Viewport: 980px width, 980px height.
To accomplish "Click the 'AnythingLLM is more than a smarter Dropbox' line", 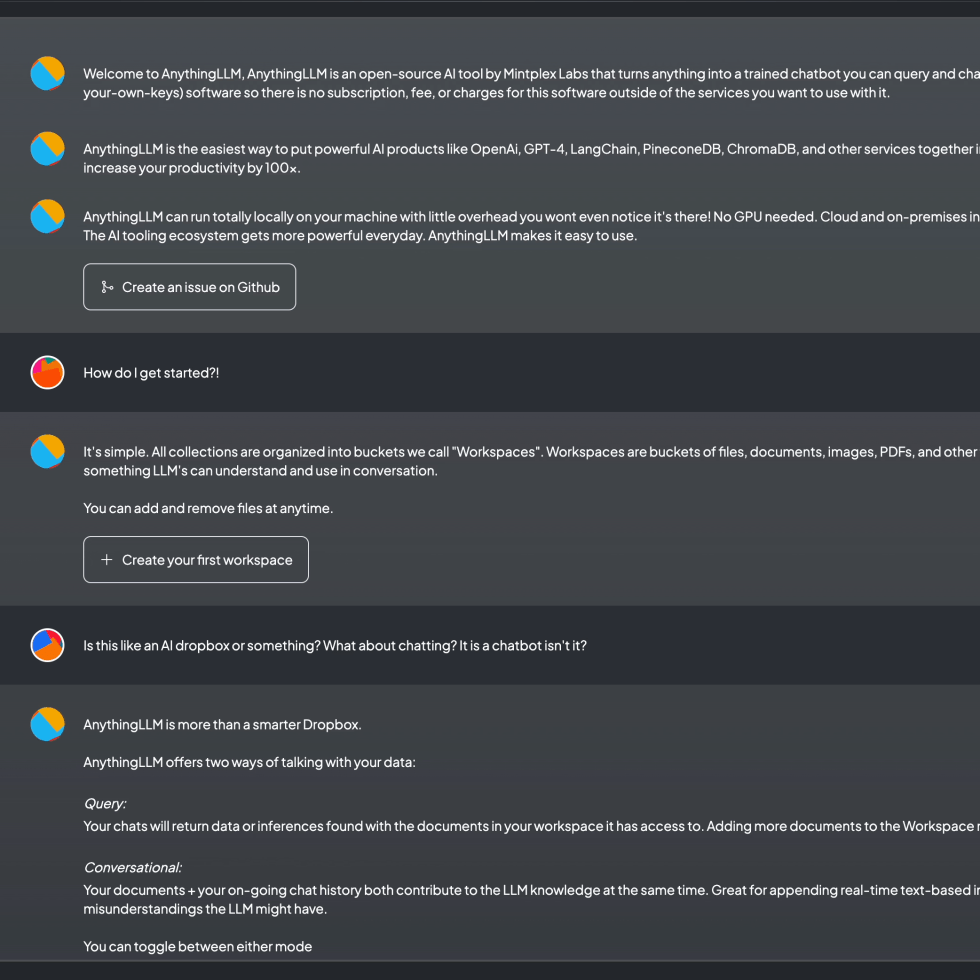I will click(x=222, y=725).
